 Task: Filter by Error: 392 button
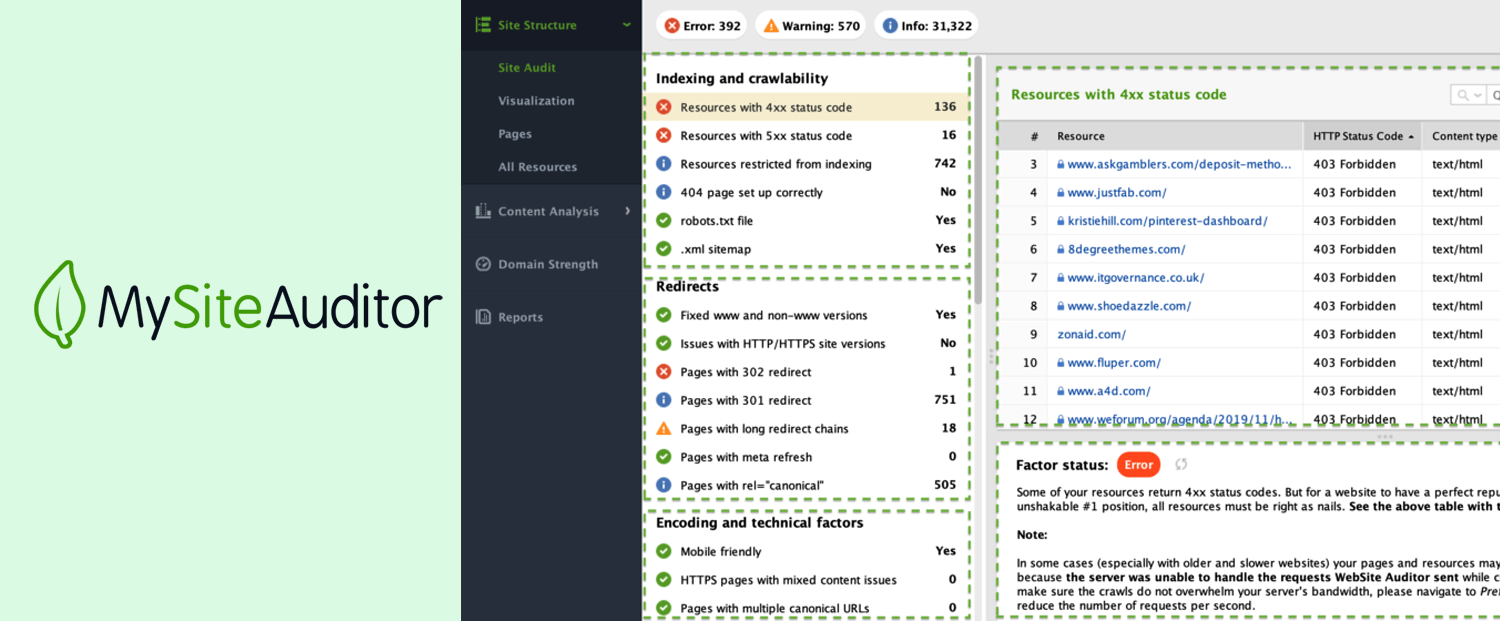click(x=703, y=26)
